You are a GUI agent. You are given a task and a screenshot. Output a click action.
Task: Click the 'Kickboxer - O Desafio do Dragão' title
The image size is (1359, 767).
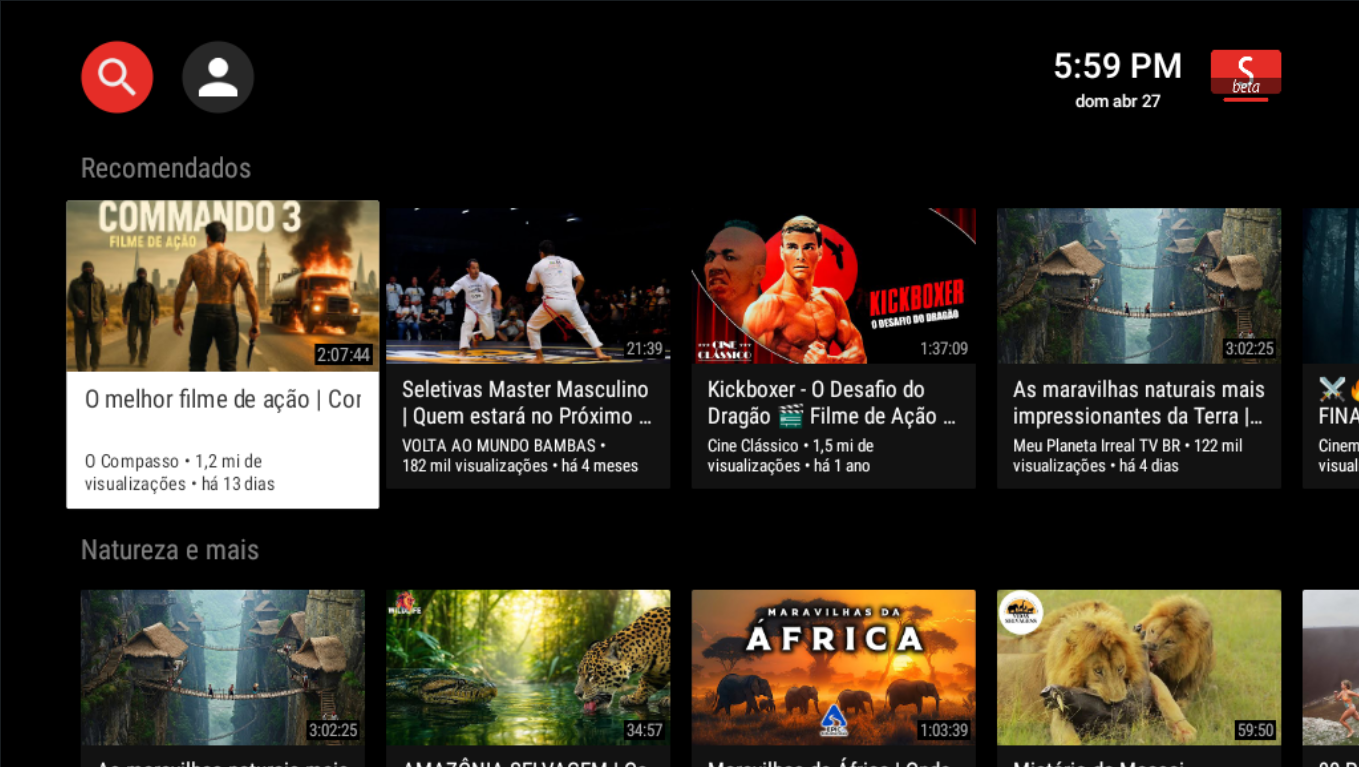[x=832, y=403]
